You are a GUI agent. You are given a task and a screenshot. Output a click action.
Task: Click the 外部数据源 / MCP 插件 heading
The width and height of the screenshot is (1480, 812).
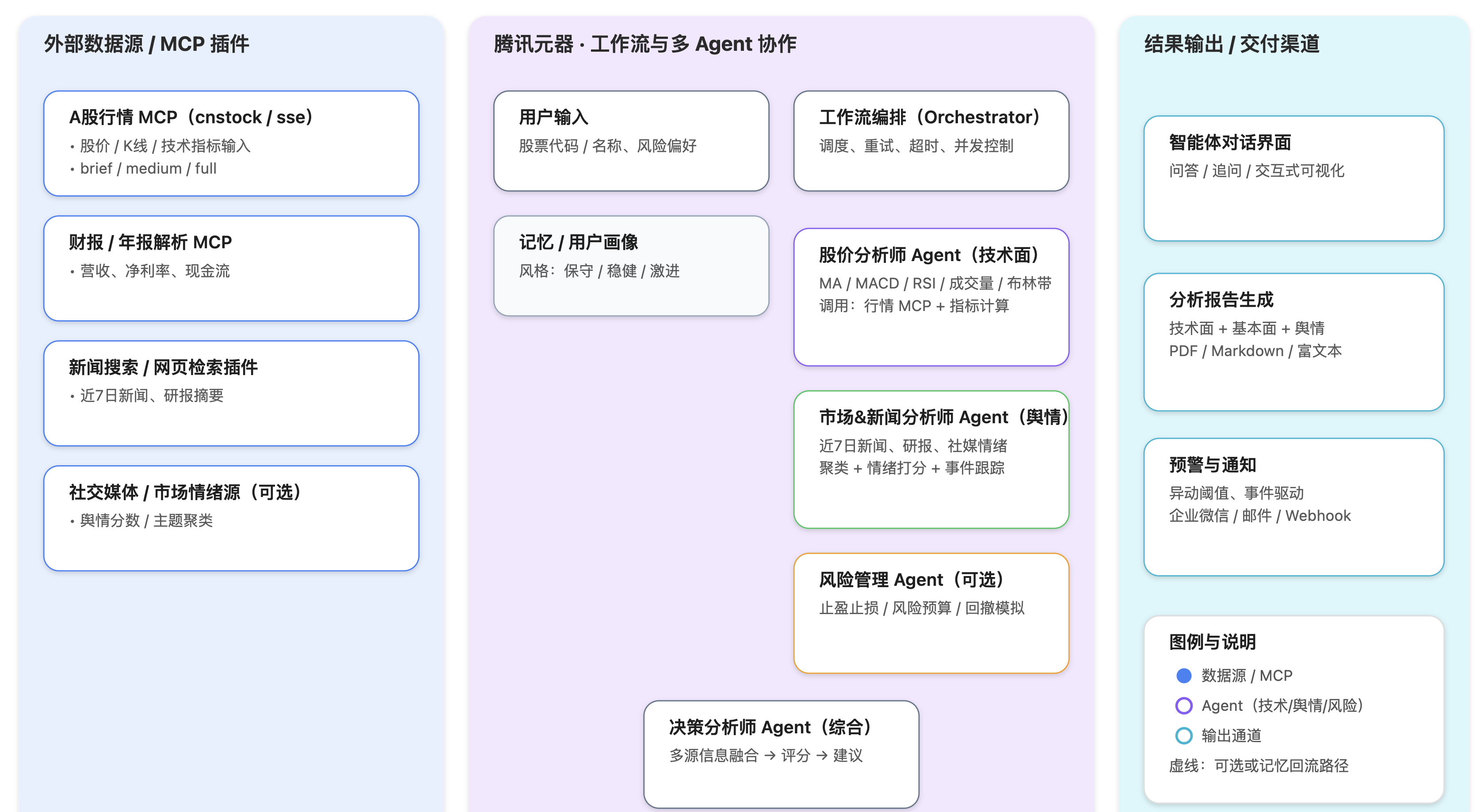pos(146,44)
